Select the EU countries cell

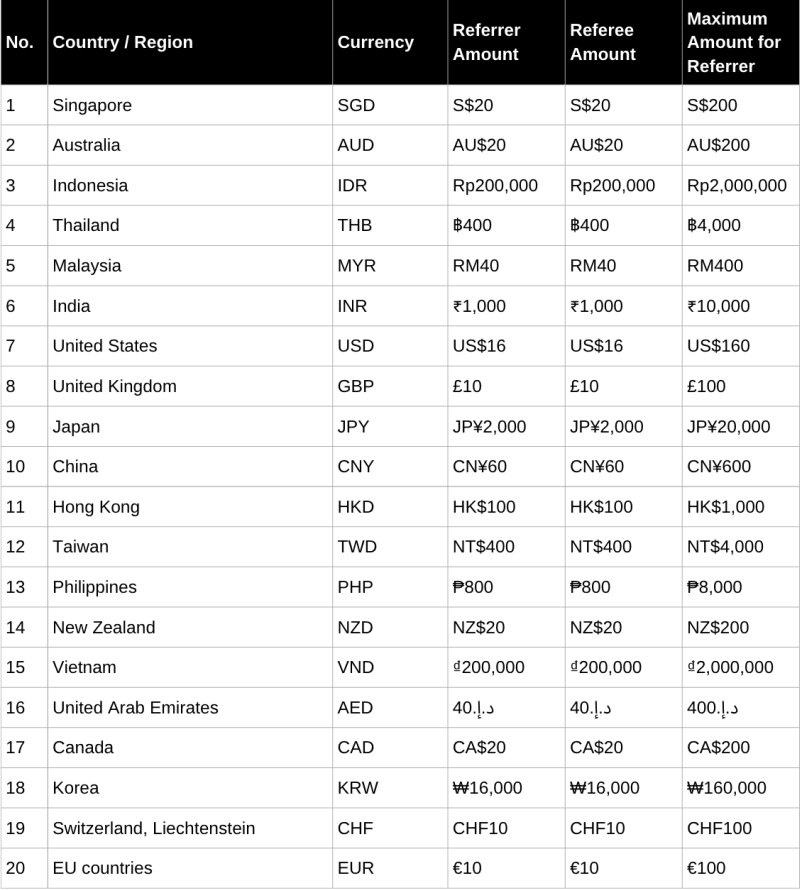click(x=103, y=868)
